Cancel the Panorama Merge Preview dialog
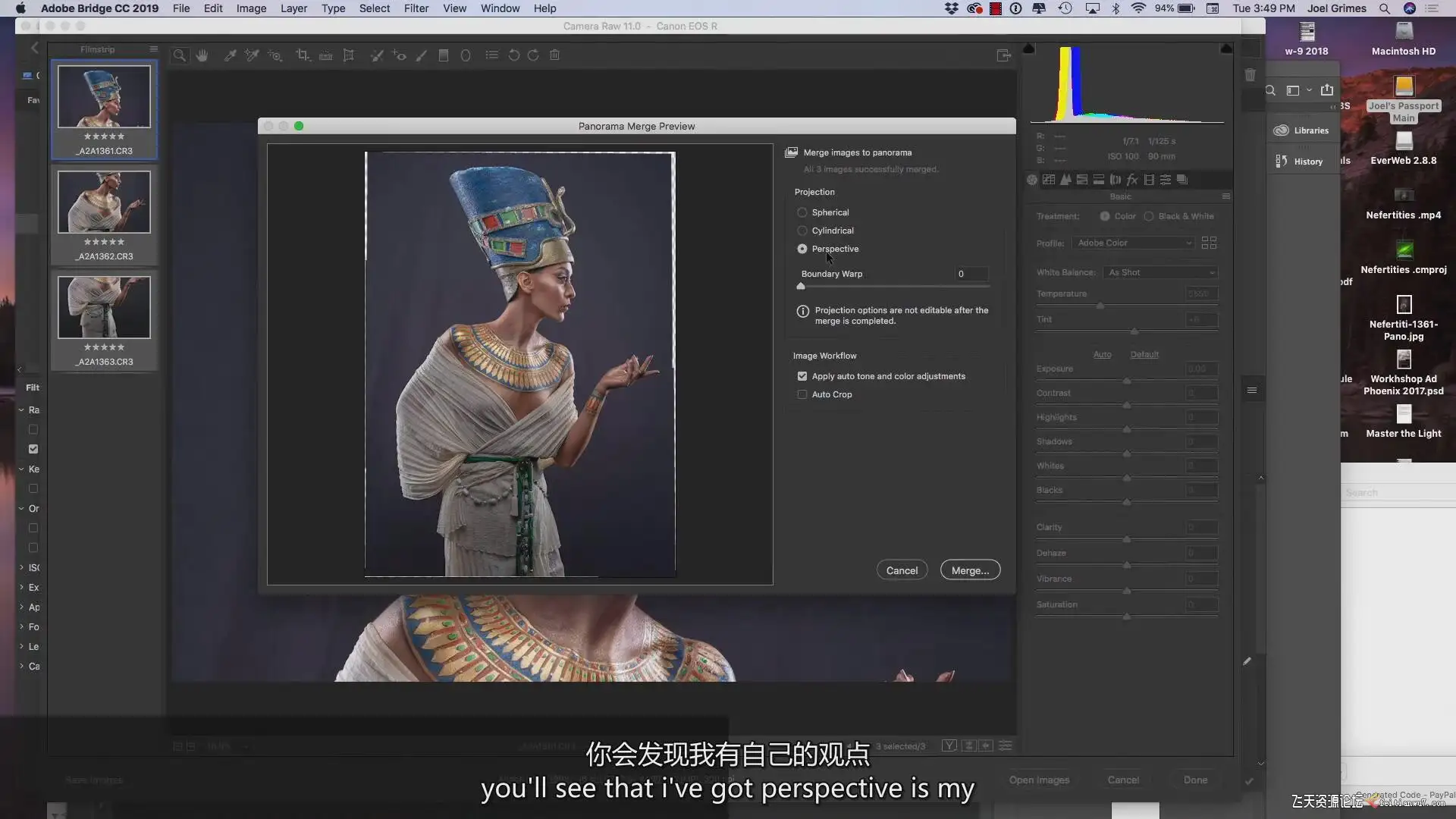1456x819 pixels. pos(902,570)
